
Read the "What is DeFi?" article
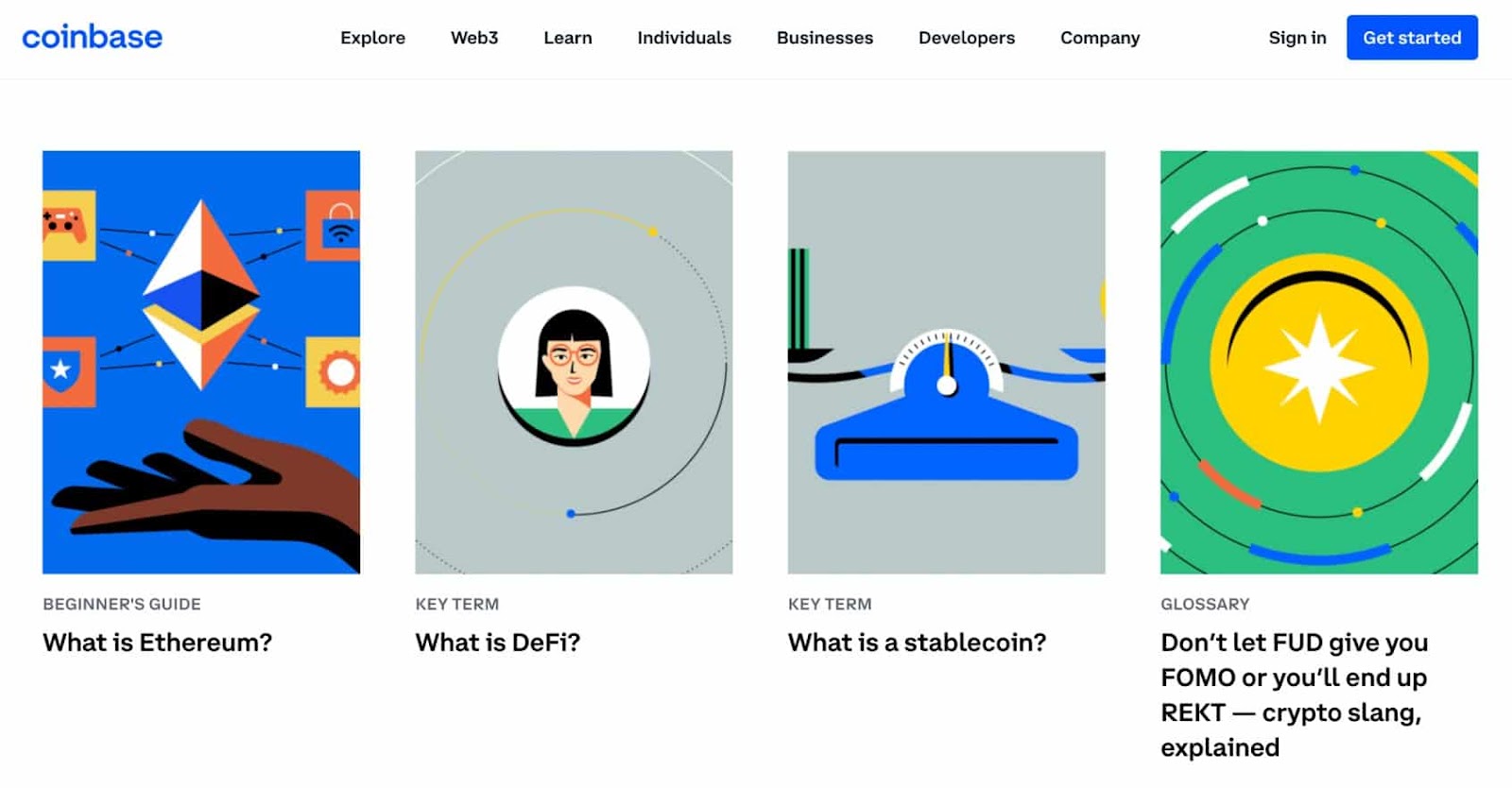[497, 642]
